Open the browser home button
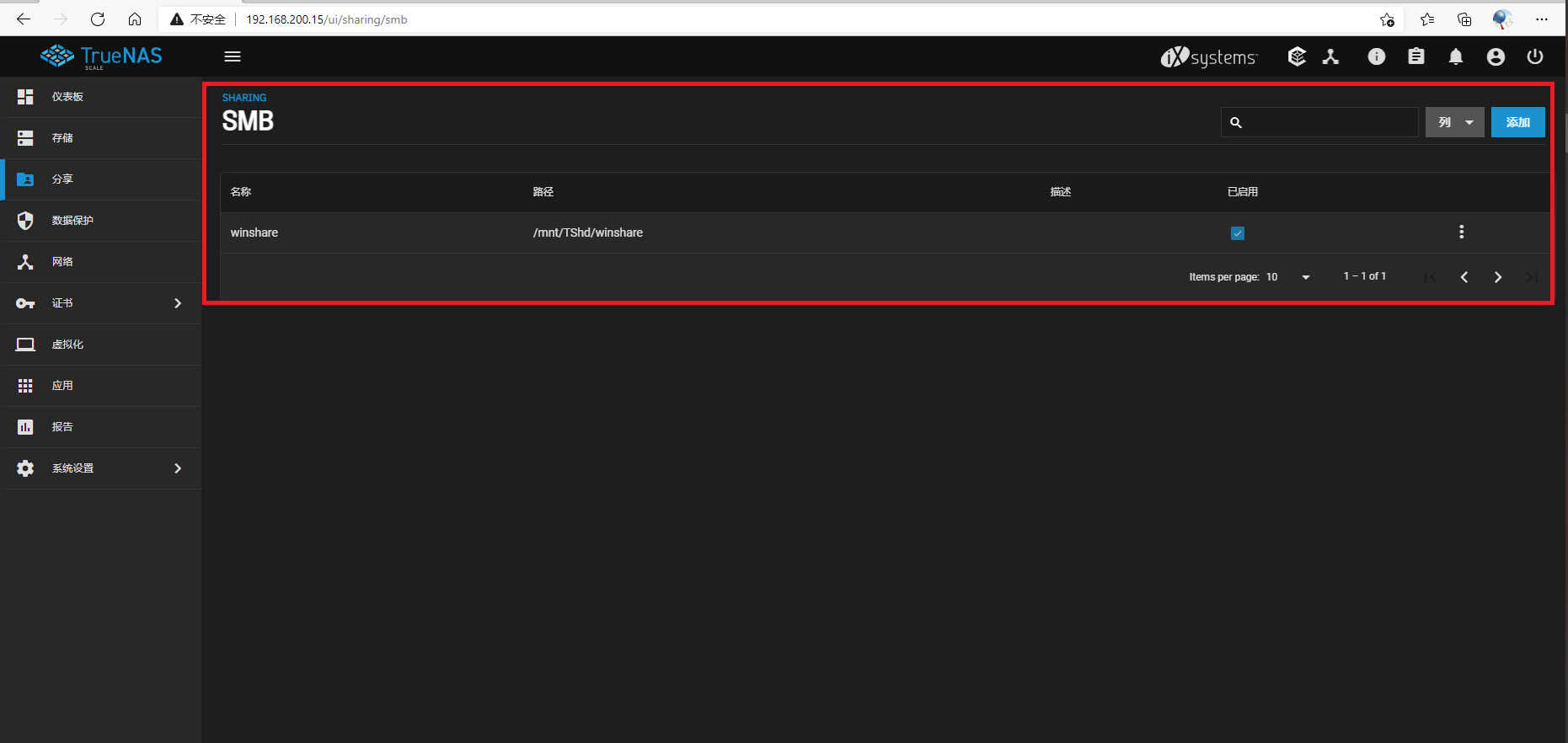The image size is (1568, 743). click(x=135, y=19)
